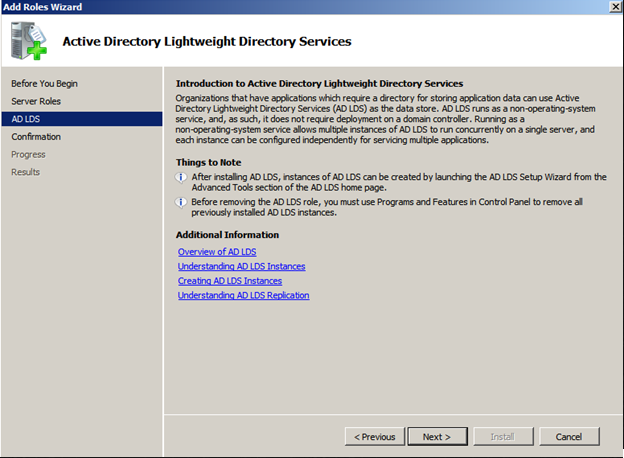Click the server role wizard icon
The width and height of the screenshot is (624, 458).
tap(29, 41)
